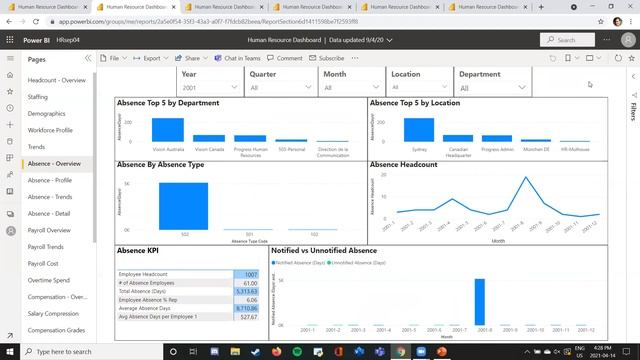
Task: Open header ellipsis menu next to Search
Action: (607, 40)
